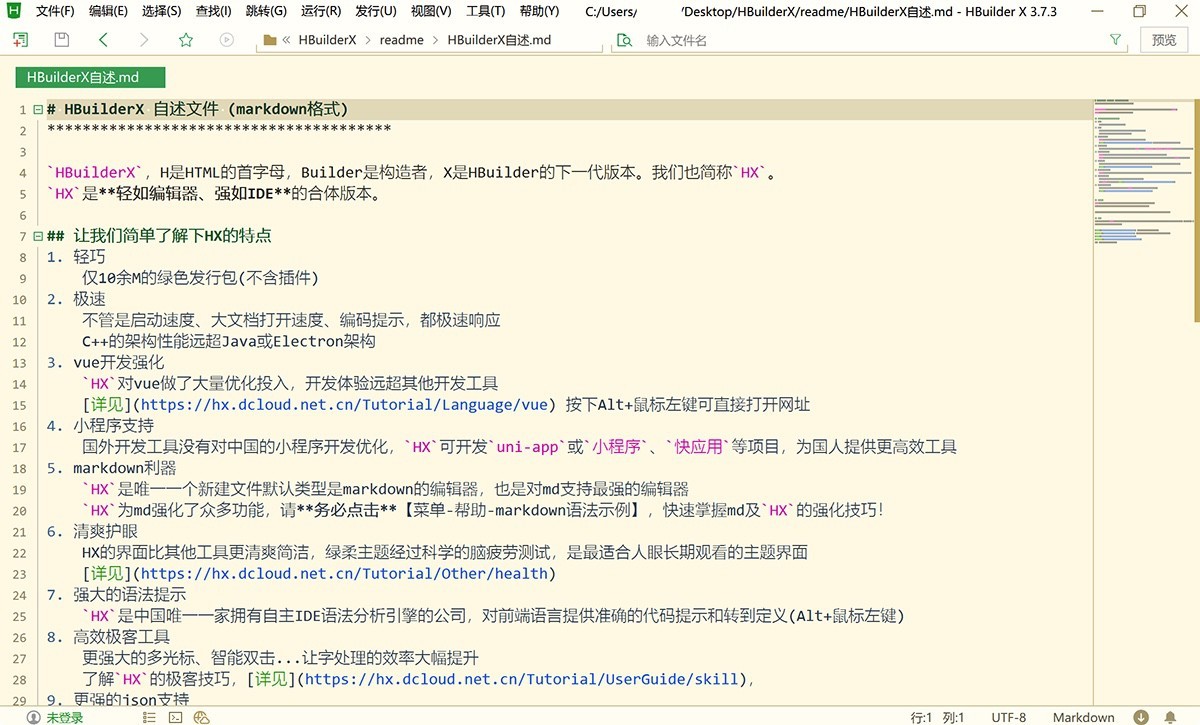
Task: Open the 帮助(Y) menu
Action: click(x=539, y=12)
